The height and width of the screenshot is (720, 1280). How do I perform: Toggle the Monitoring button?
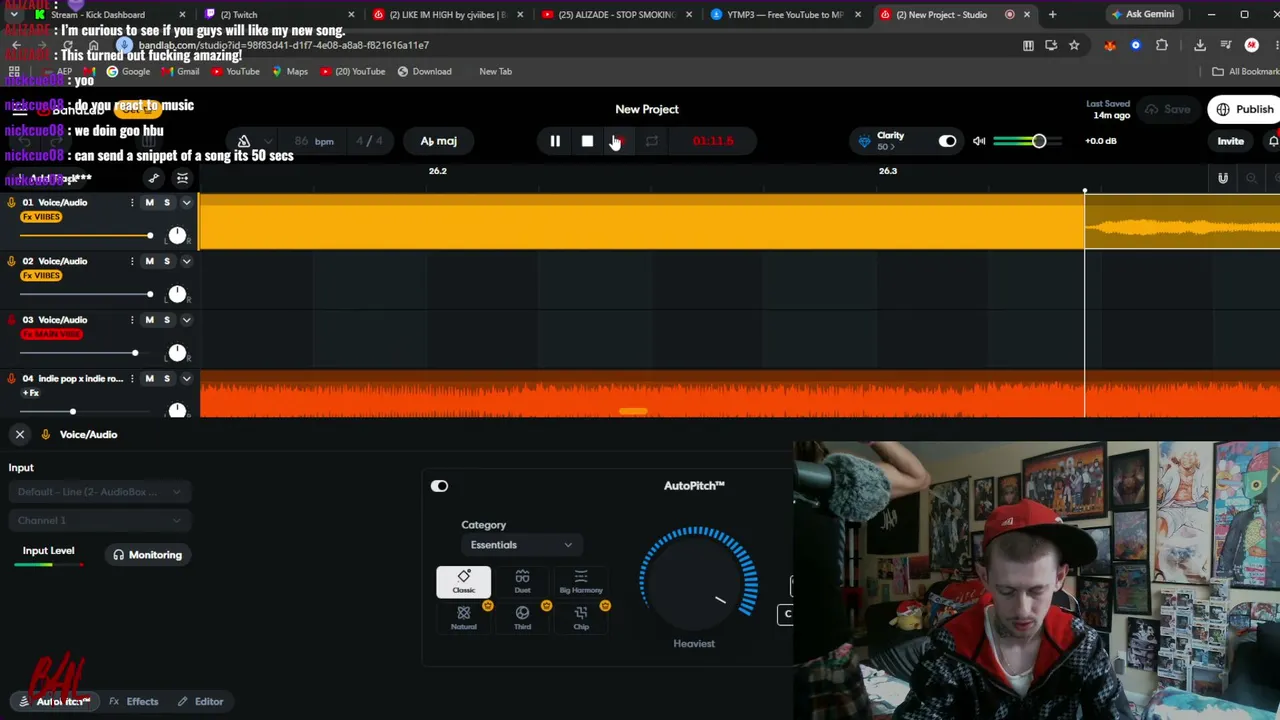tap(147, 555)
